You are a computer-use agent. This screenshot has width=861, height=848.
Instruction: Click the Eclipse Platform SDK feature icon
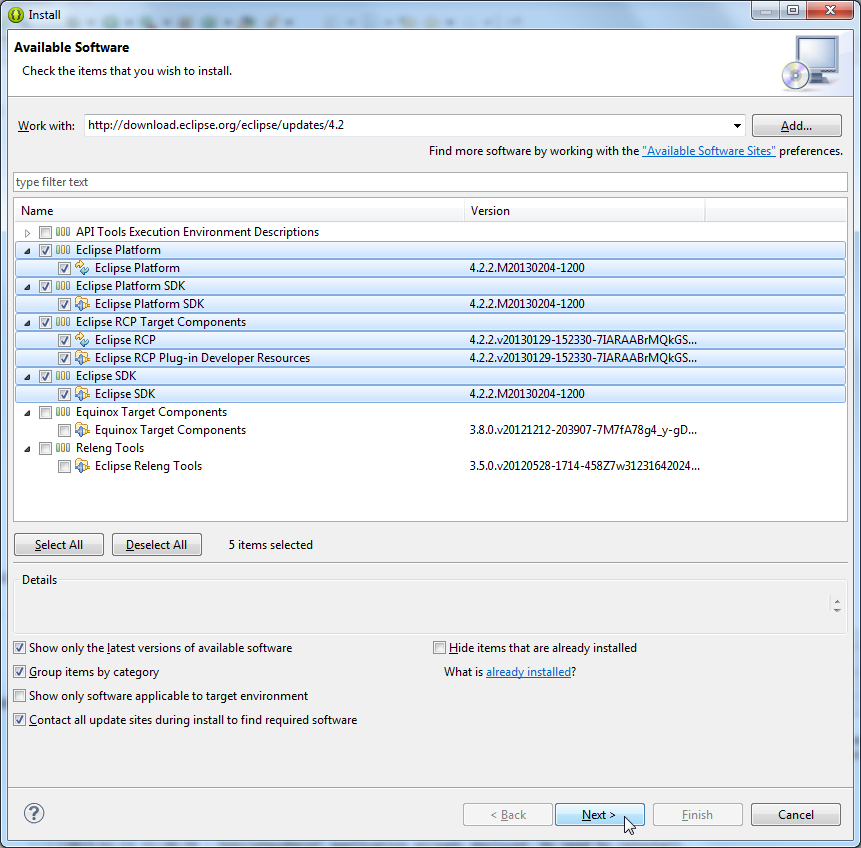82,304
